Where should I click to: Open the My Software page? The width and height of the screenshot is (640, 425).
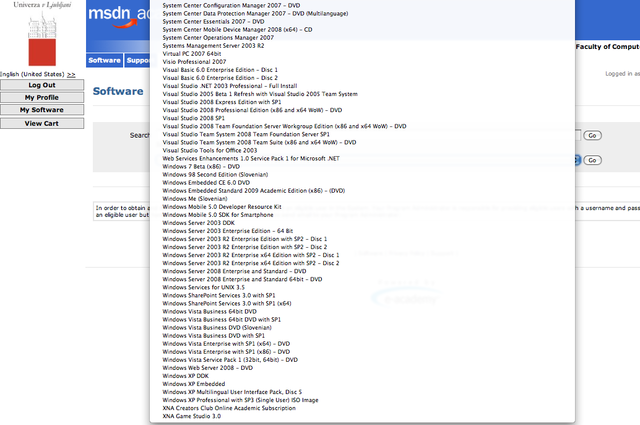click(42, 110)
